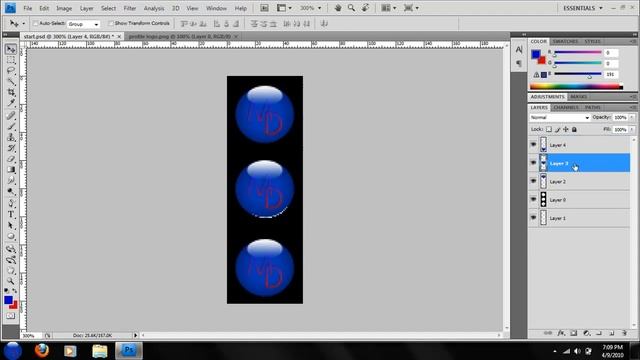Open the Image menu
640x360 pixels.
(x=64, y=8)
